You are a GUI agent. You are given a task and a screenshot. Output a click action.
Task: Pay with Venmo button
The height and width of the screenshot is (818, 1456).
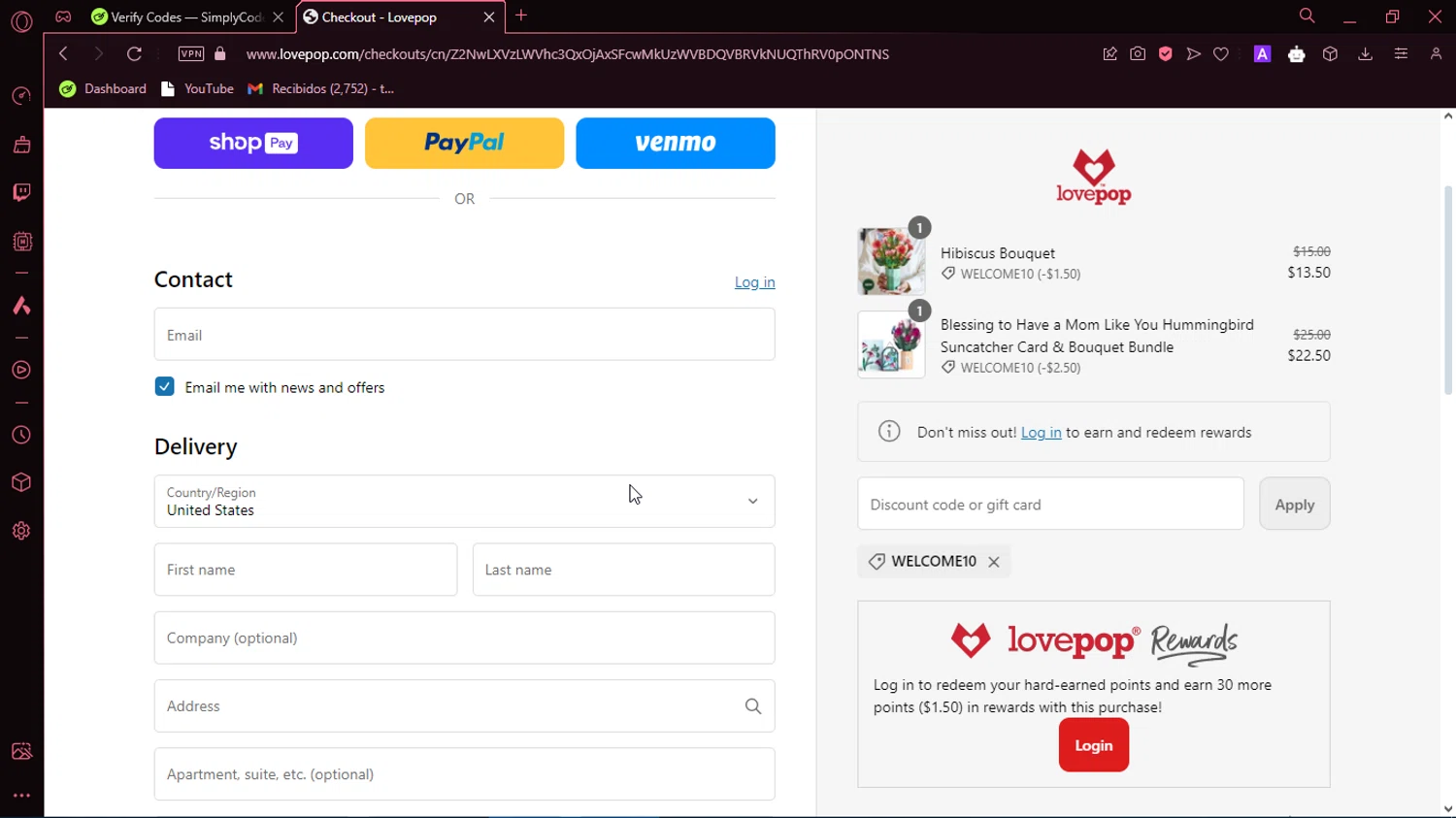pyautogui.click(x=676, y=144)
